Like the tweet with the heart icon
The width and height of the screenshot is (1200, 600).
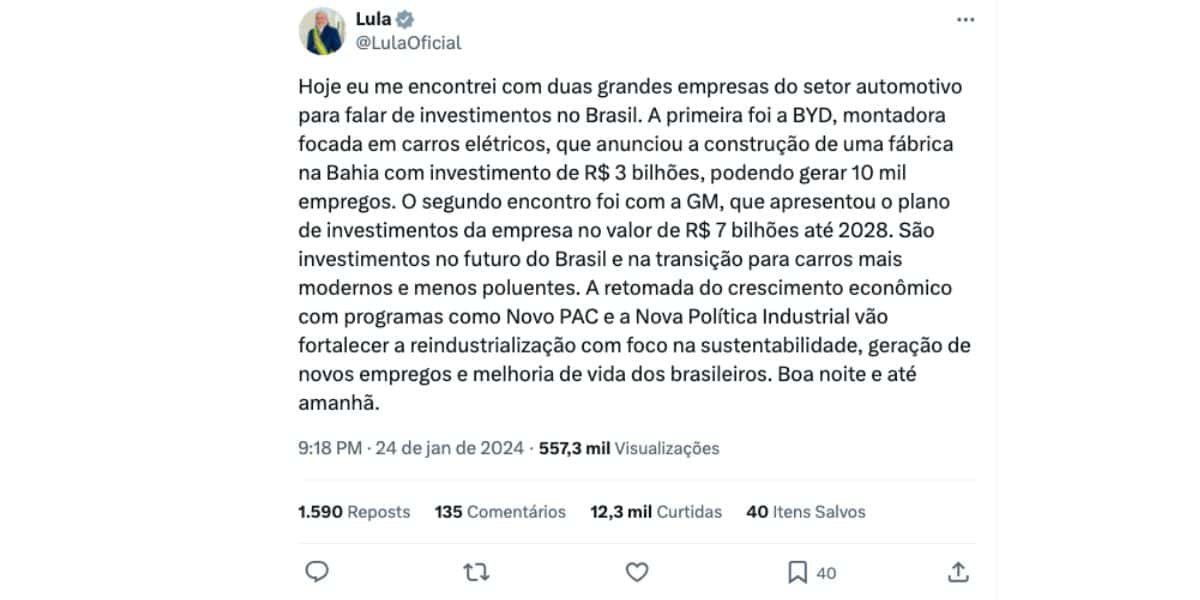(637, 572)
